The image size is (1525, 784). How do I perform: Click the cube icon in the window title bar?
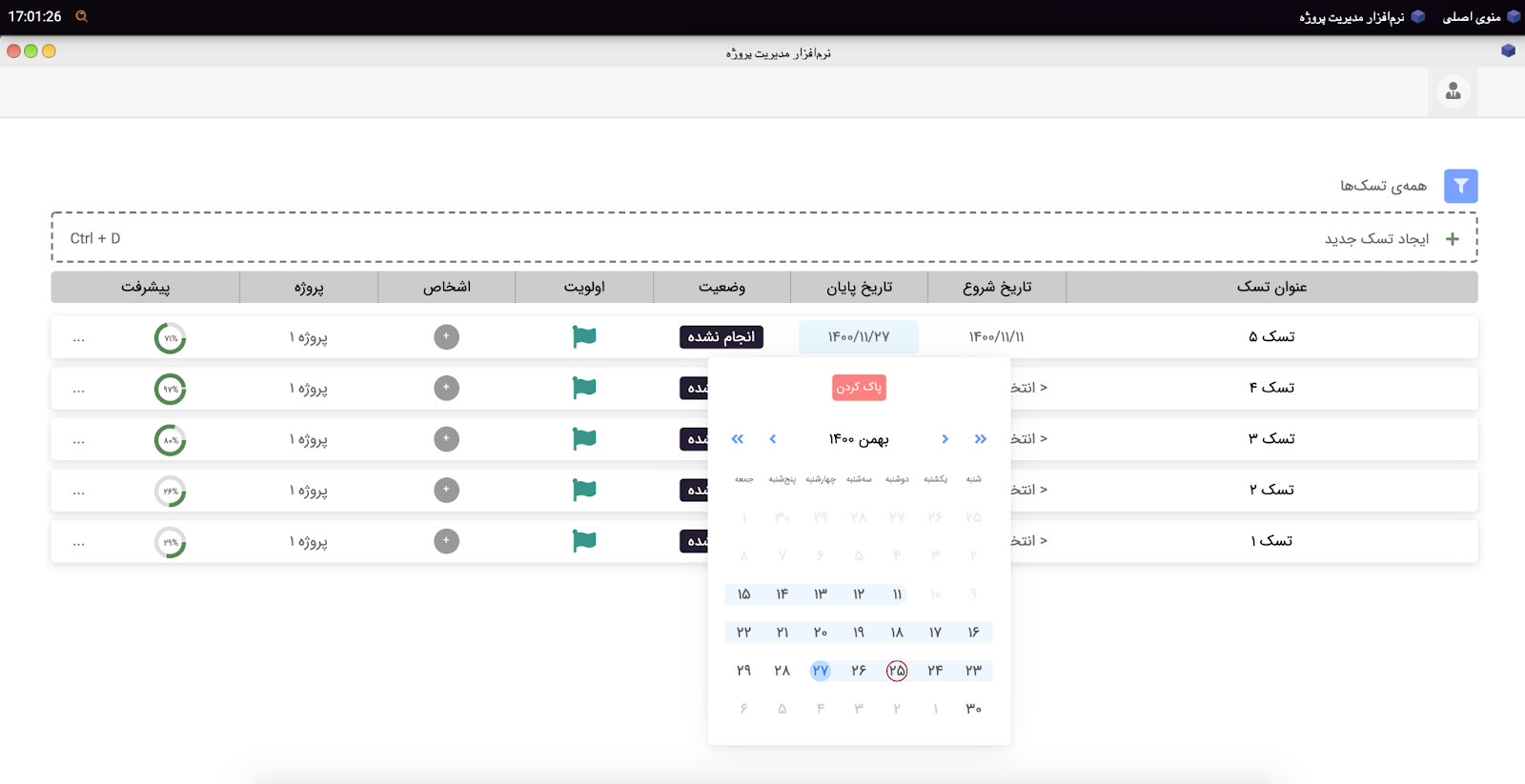1508,51
